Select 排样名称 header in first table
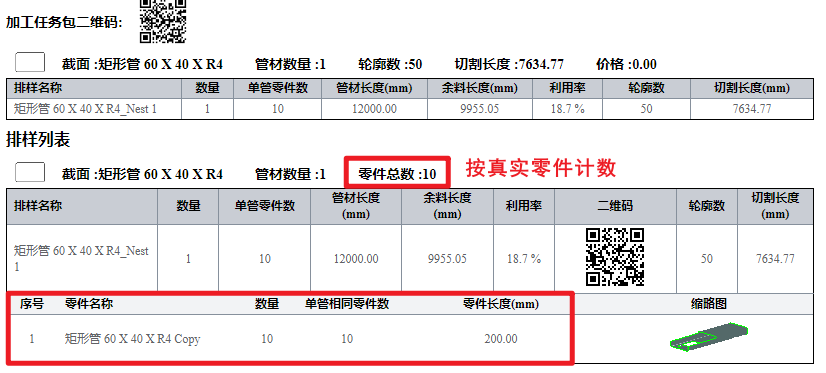 pyautogui.click(x=38, y=88)
